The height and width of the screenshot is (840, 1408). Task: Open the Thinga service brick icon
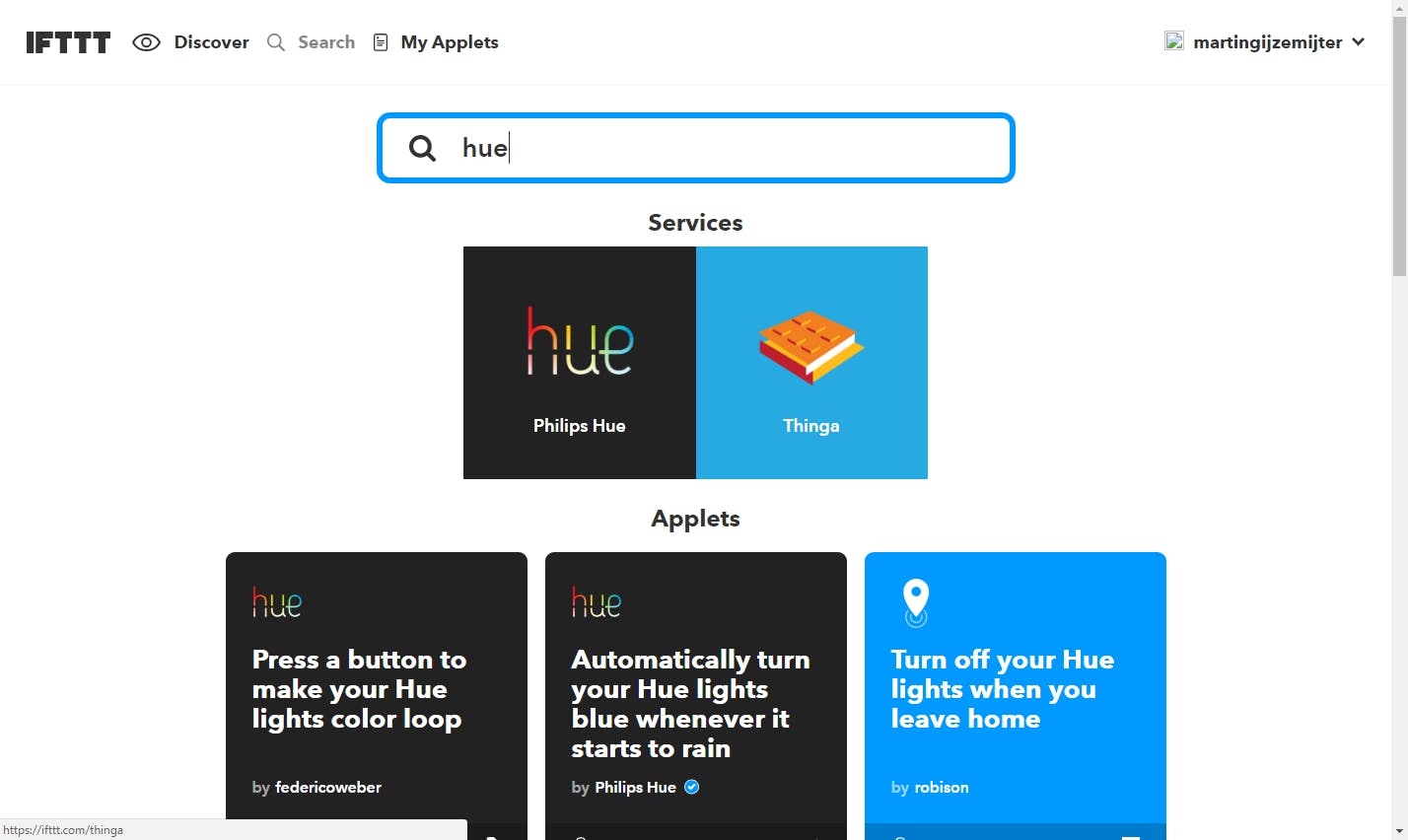click(x=811, y=346)
